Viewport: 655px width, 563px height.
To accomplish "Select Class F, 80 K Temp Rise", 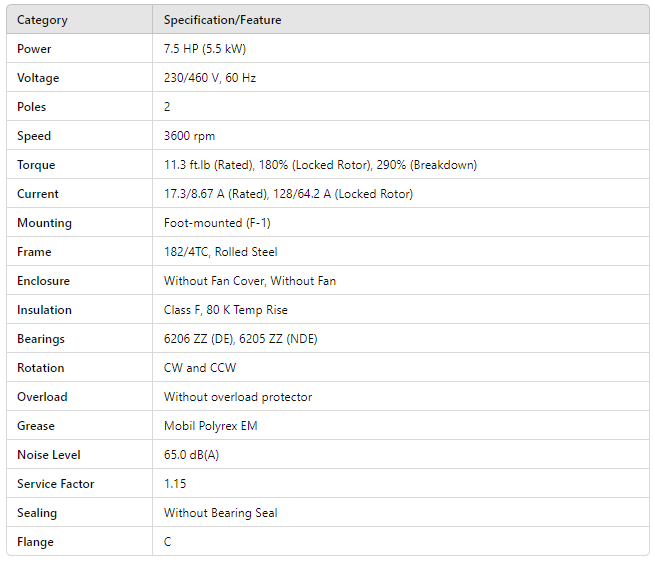I will pos(225,310).
